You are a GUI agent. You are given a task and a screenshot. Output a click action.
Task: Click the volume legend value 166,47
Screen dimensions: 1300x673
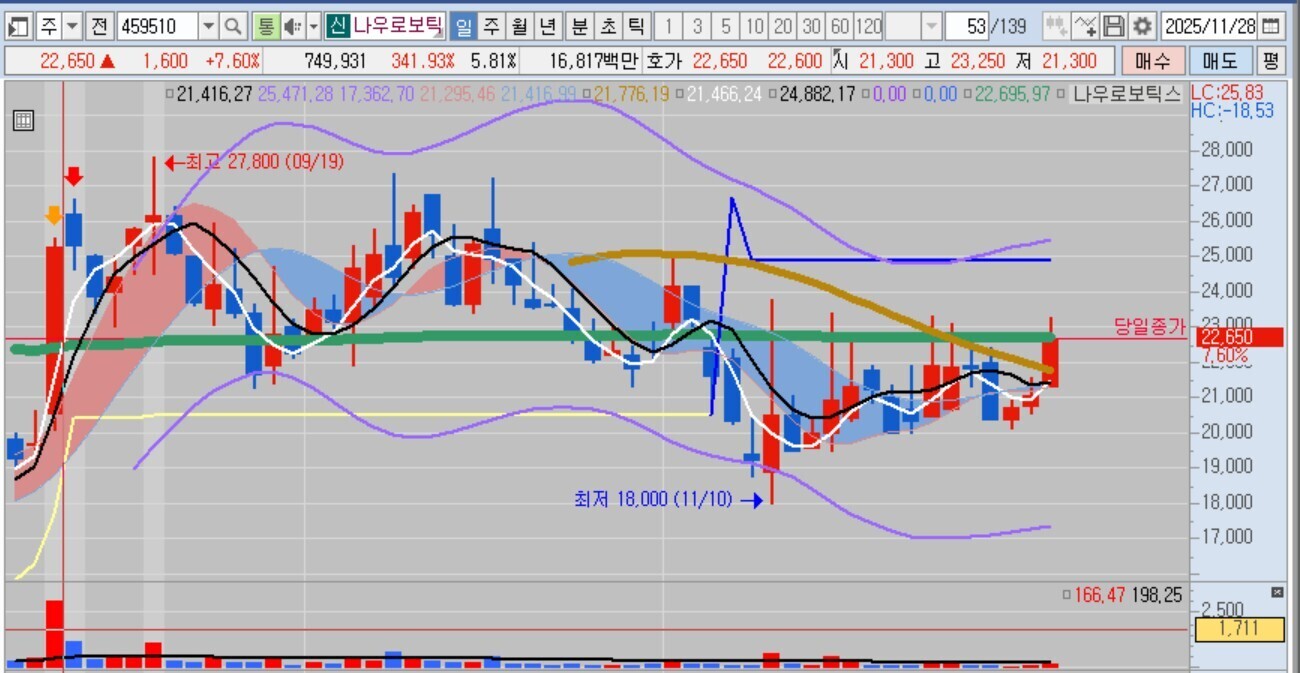1099,596
